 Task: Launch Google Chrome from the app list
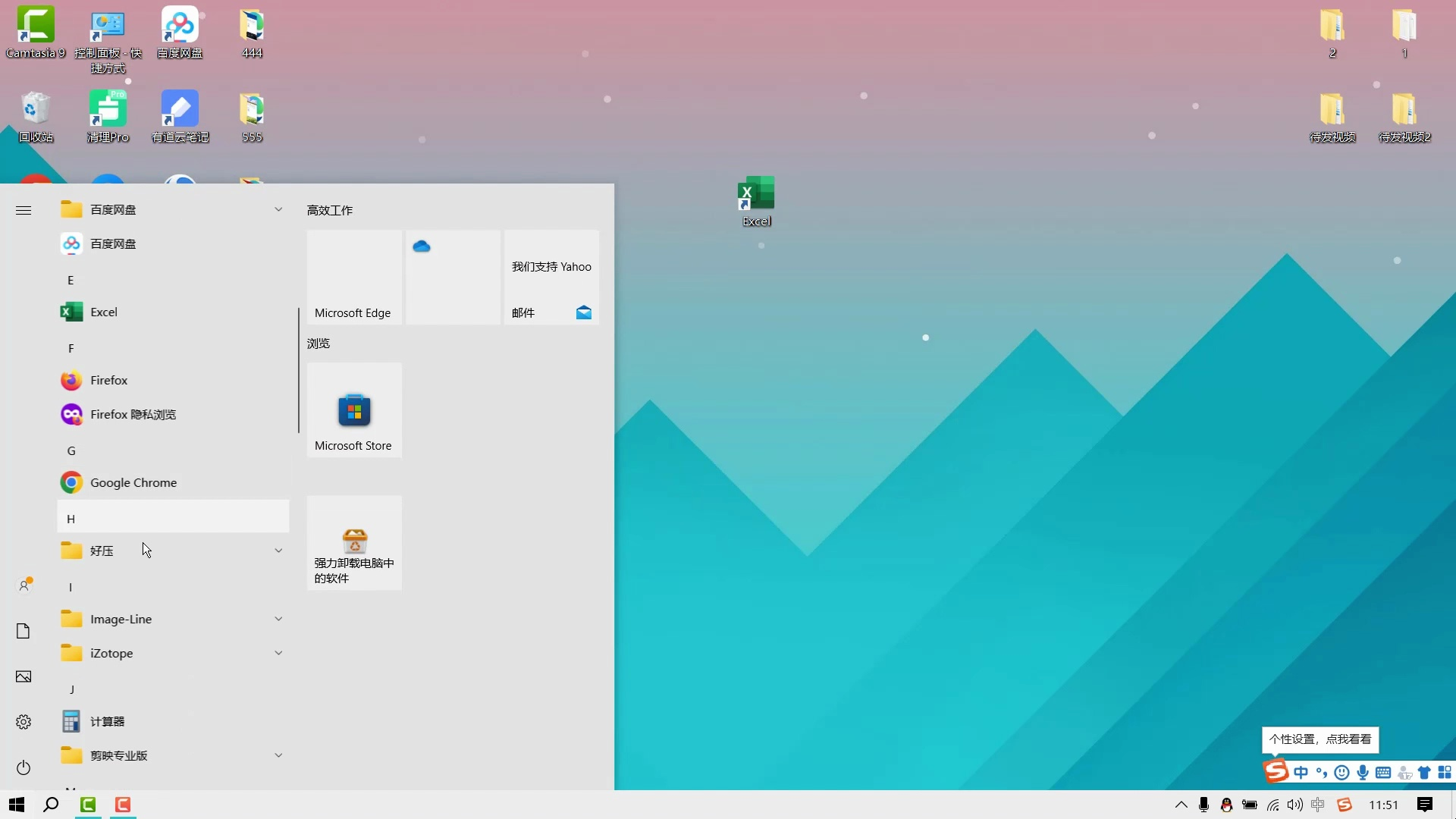(x=133, y=482)
